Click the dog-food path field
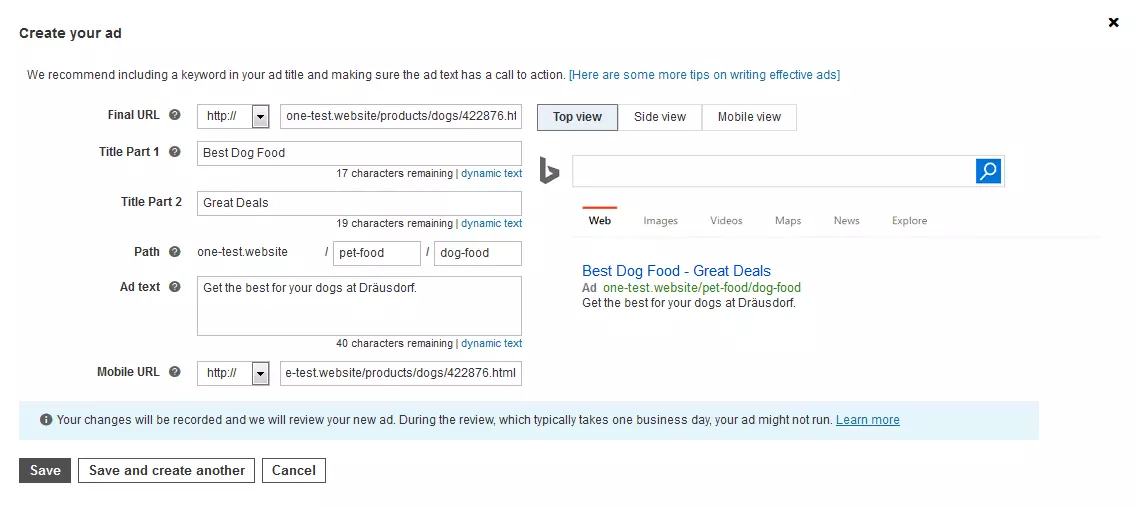 click(x=478, y=253)
